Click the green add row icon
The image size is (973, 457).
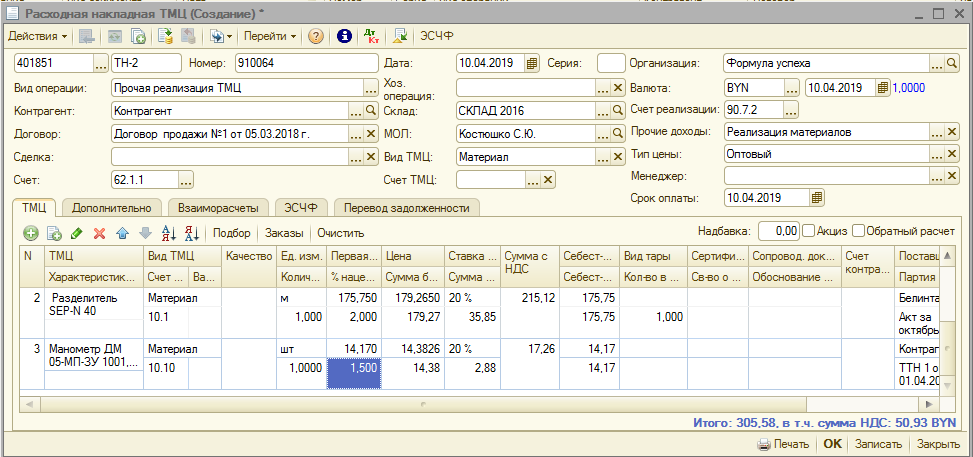point(31,233)
